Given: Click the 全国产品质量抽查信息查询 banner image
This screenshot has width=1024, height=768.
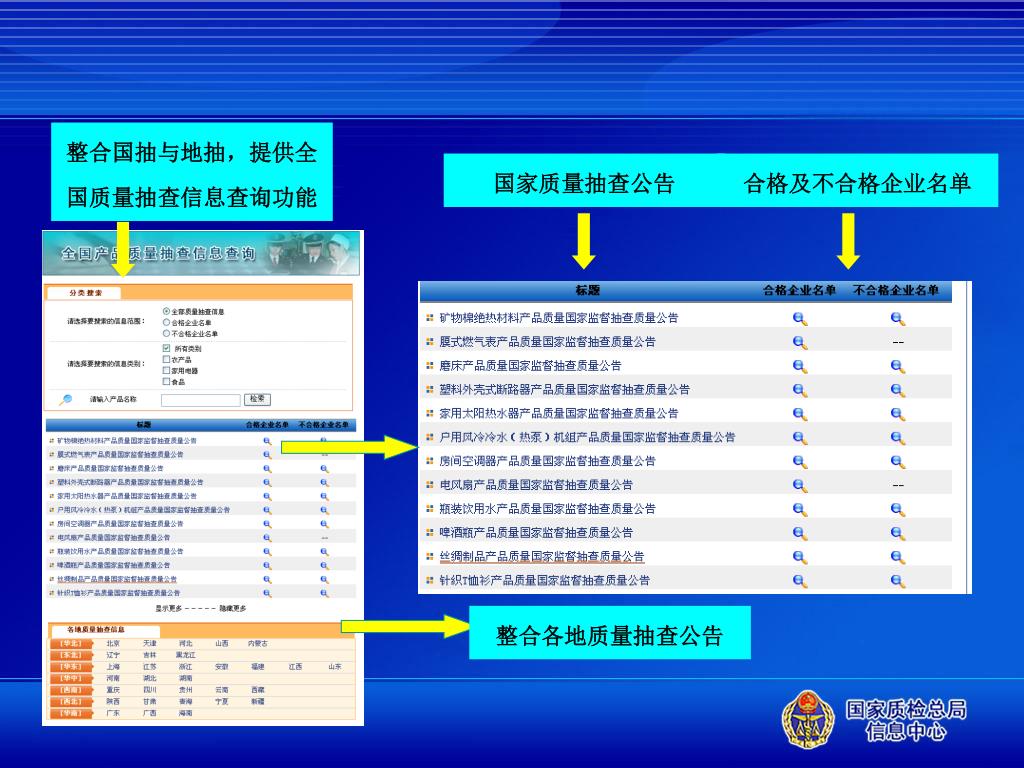Looking at the screenshot, I should tap(201, 253).
